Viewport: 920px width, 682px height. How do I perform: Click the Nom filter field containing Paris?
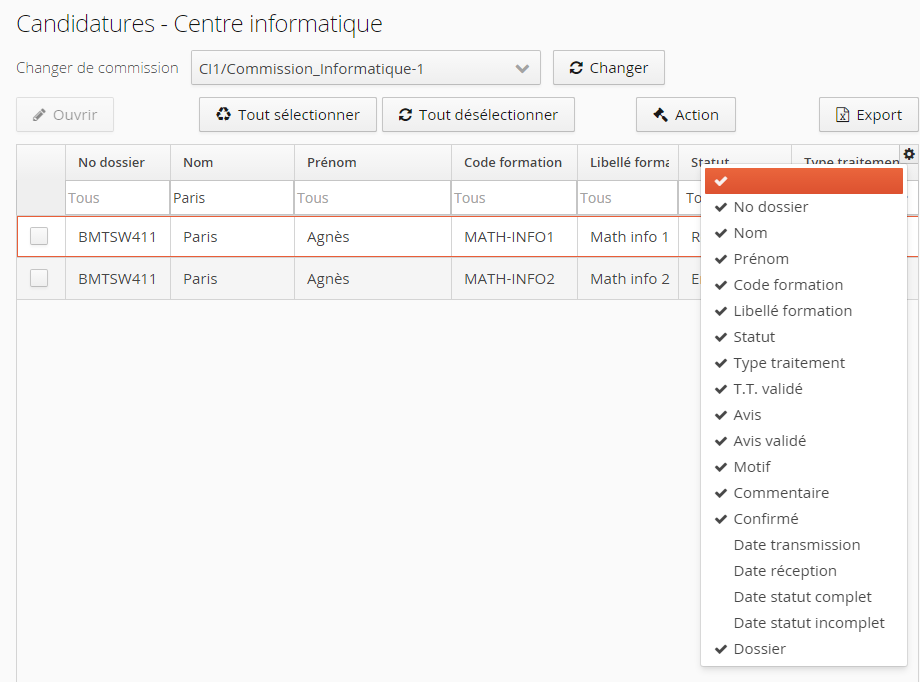230,198
